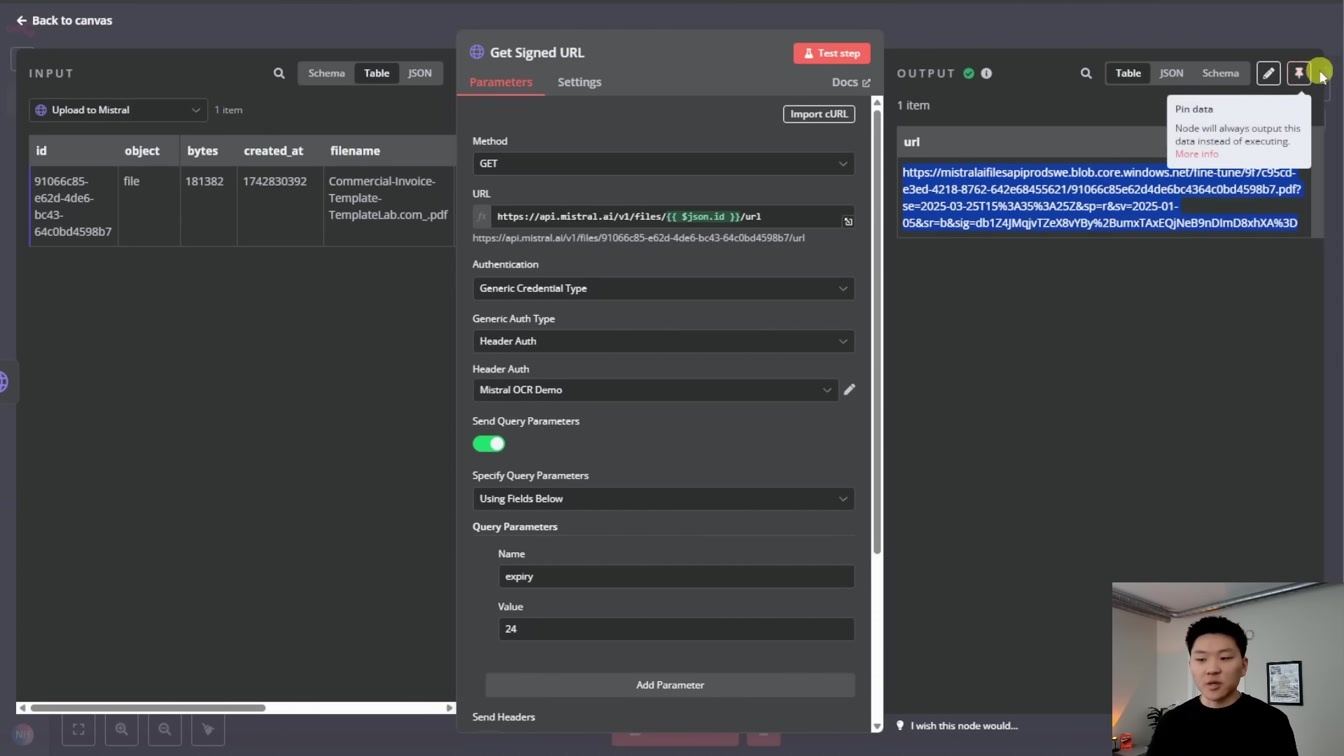
Task: Open the Specify Query Parameters dropdown
Action: click(663, 499)
